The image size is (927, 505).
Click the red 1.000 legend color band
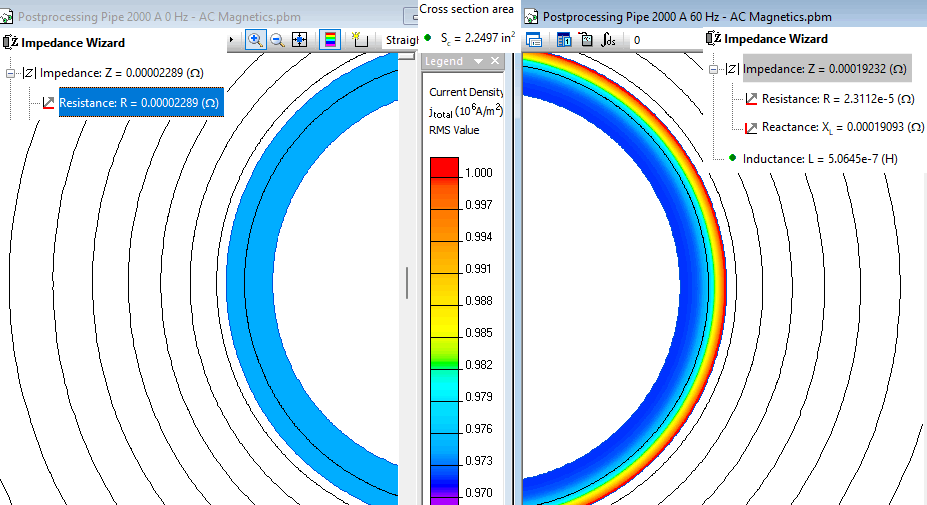click(x=445, y=167)
